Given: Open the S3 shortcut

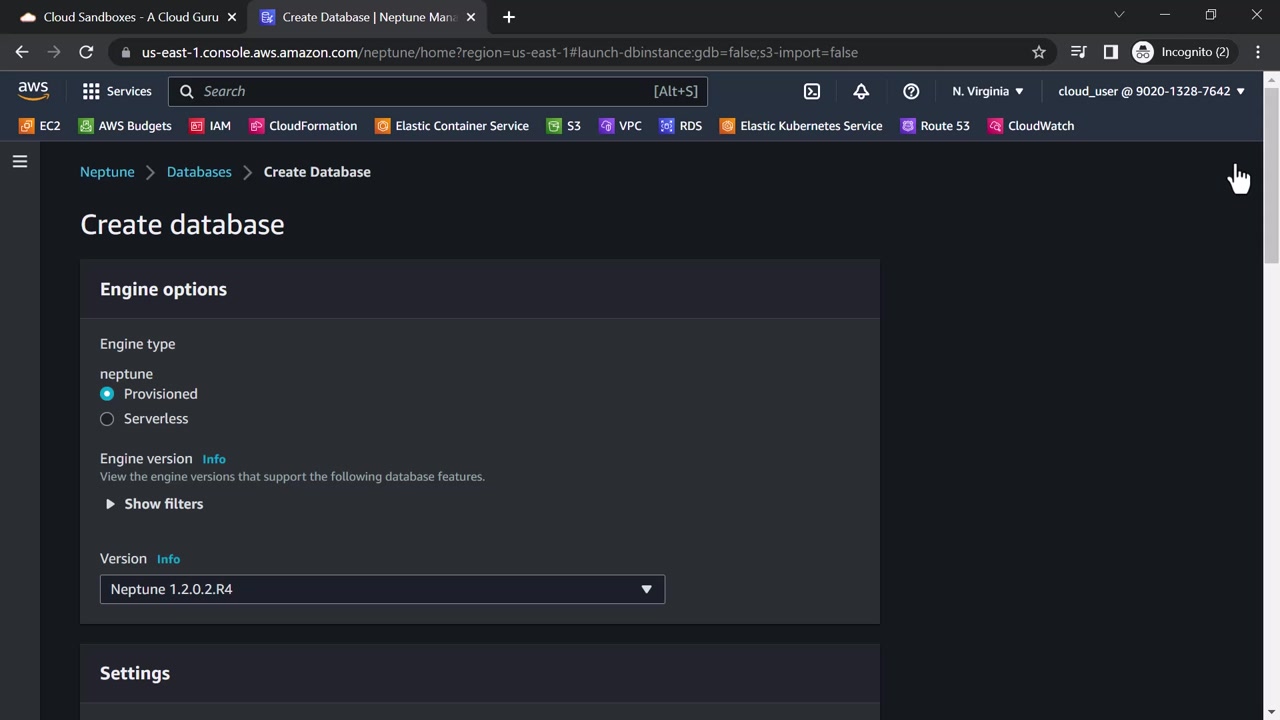Looking at the screenshot, I should tap(564, 126).
